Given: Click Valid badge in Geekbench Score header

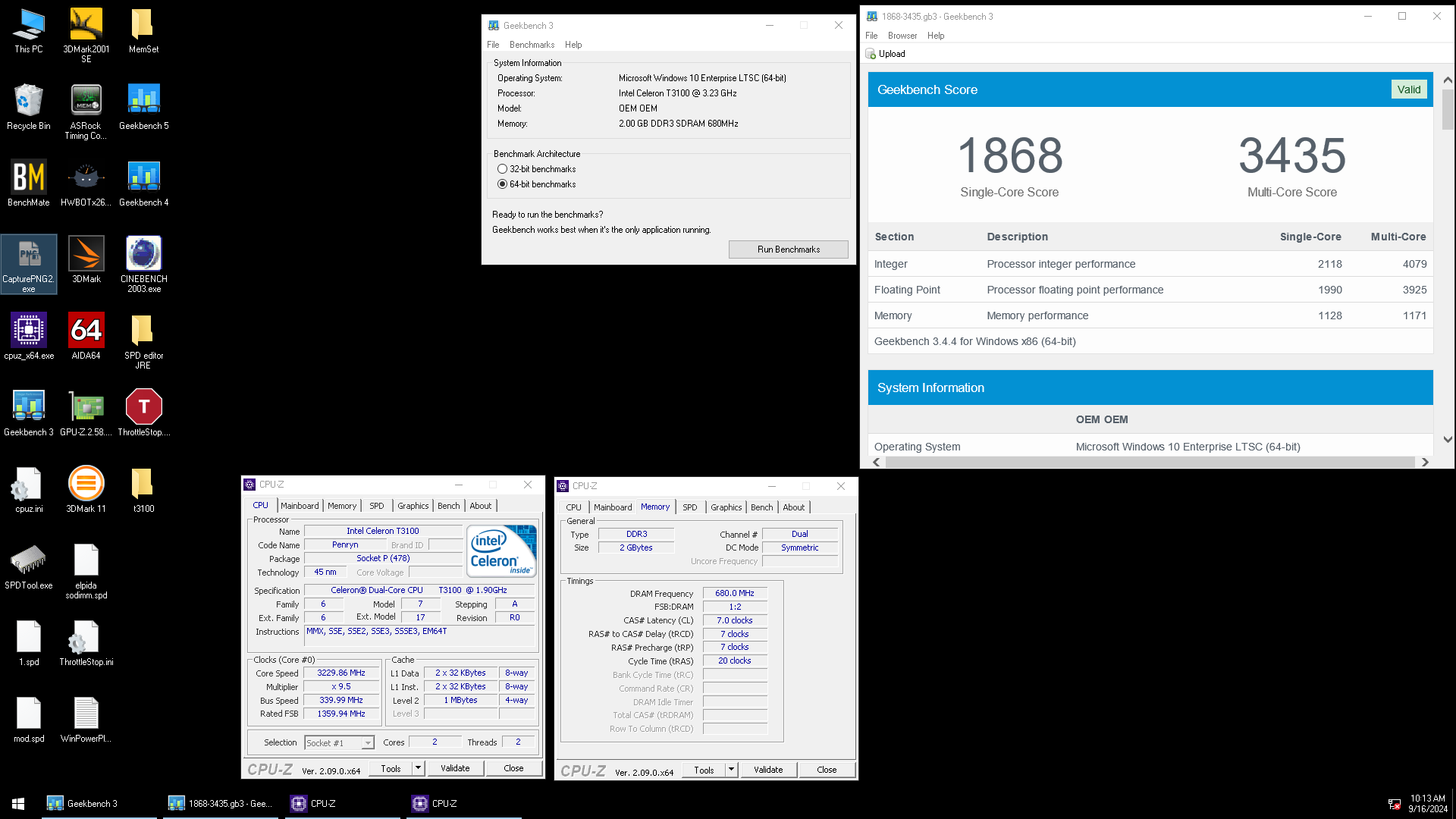Looking at the screenshot, I should click(x=1409, y=89).
